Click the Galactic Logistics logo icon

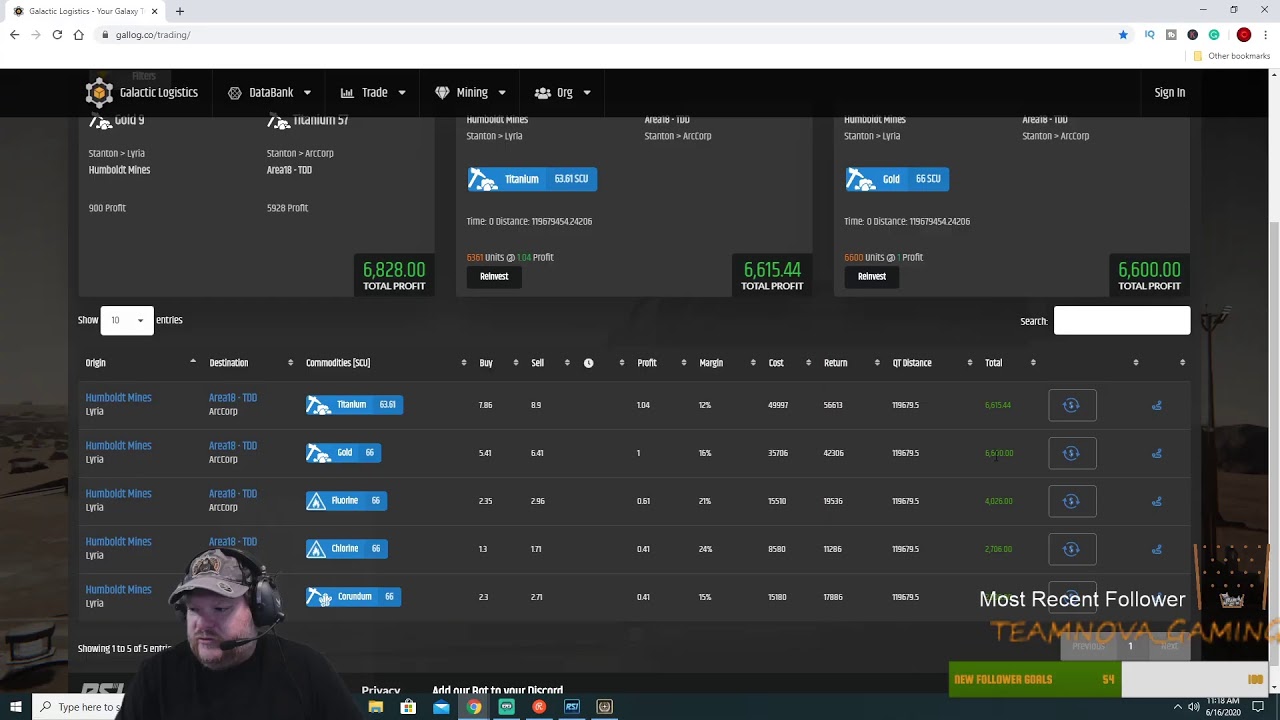(98, 93)
